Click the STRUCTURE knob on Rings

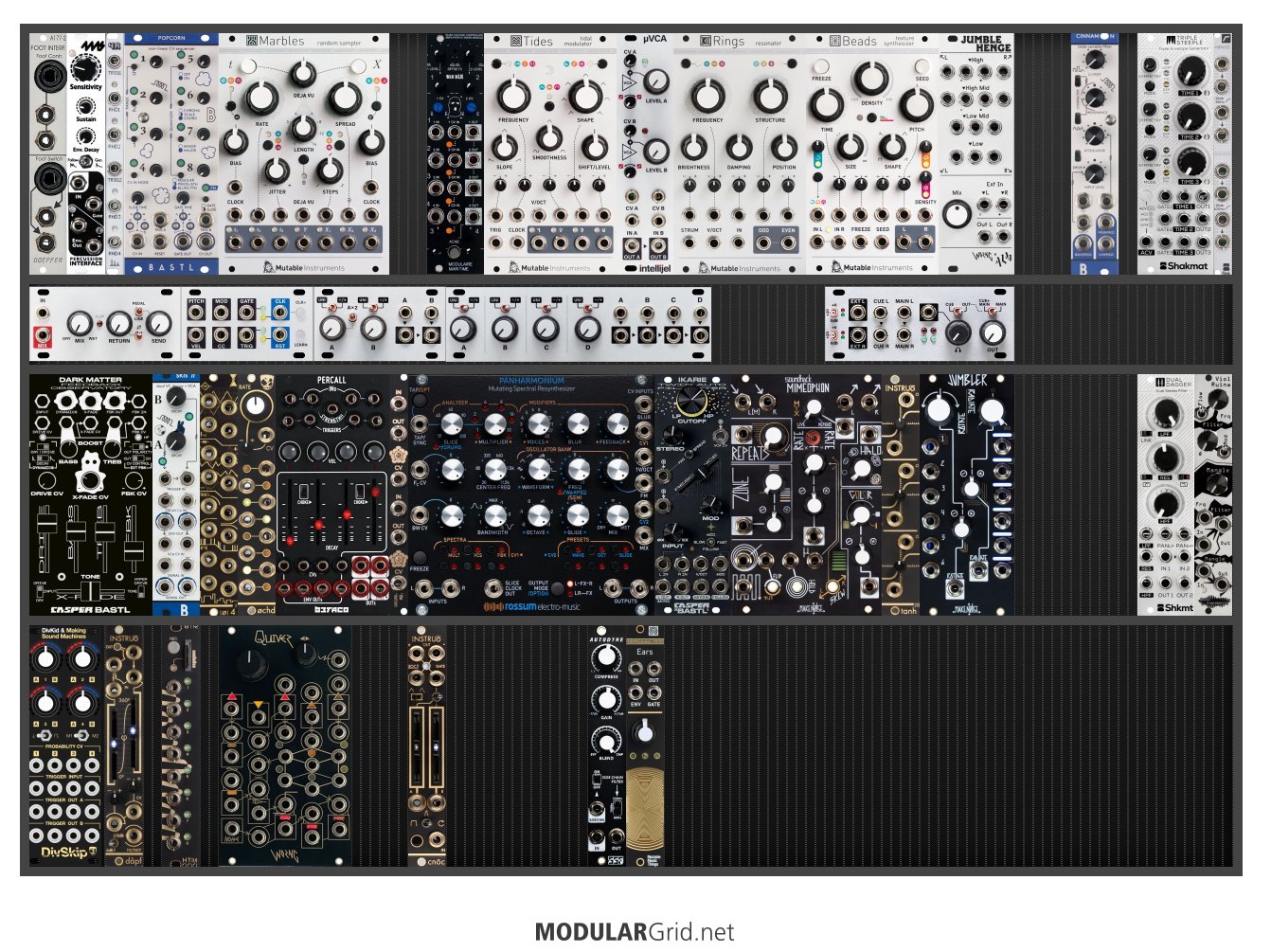[770, 96]
